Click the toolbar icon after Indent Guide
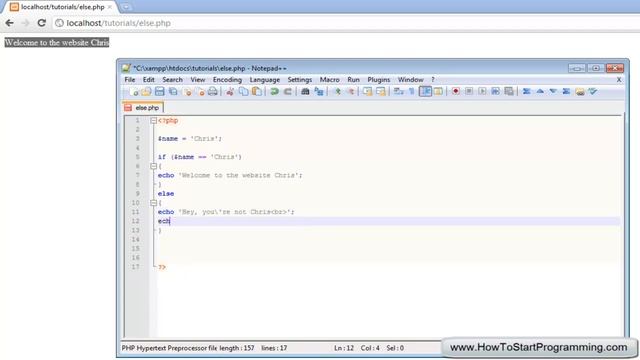This screenshot has height=360, width=640. (x=438, y=92)
